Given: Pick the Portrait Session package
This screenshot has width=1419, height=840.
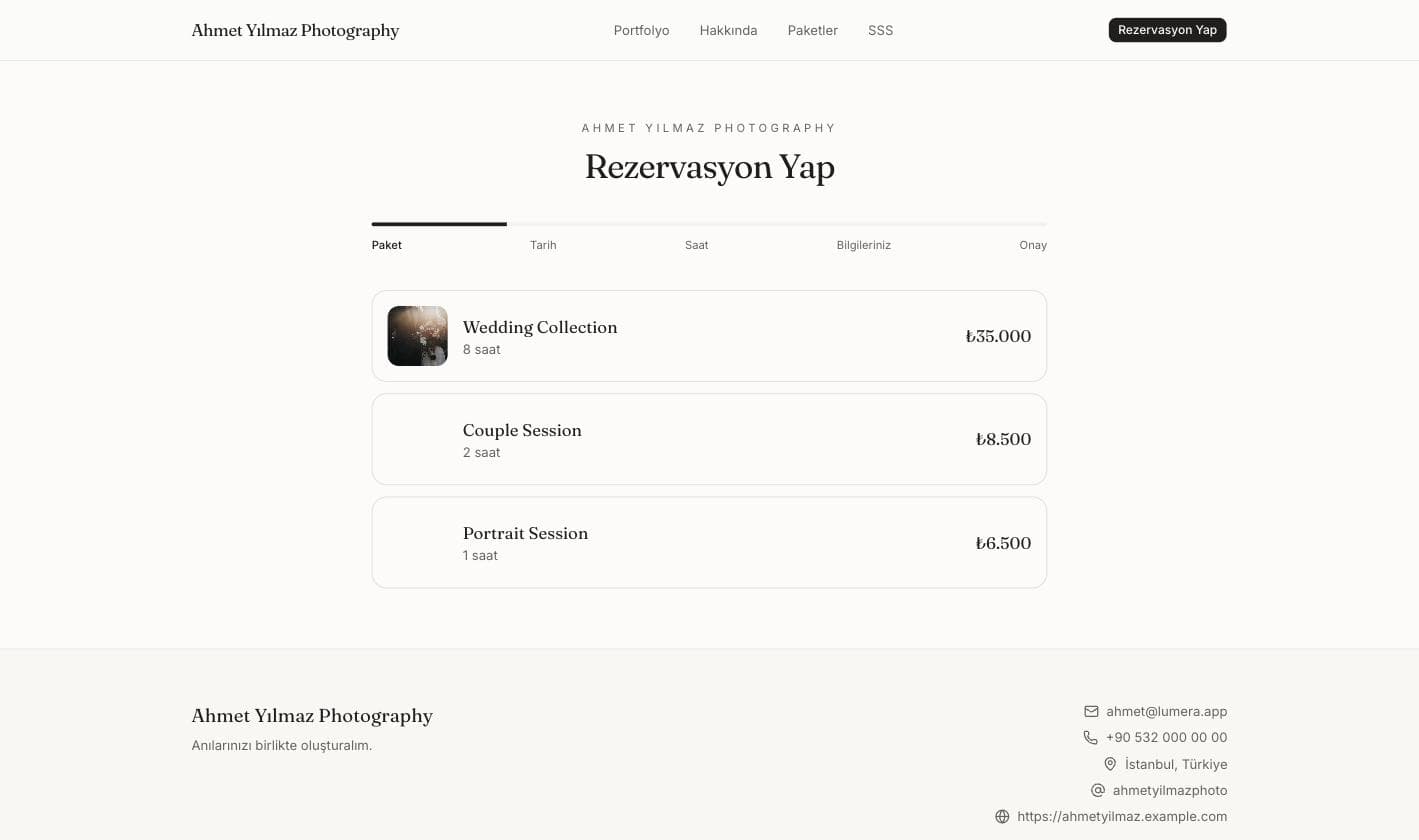Looking at the screenshot, I should click(709, 542).
